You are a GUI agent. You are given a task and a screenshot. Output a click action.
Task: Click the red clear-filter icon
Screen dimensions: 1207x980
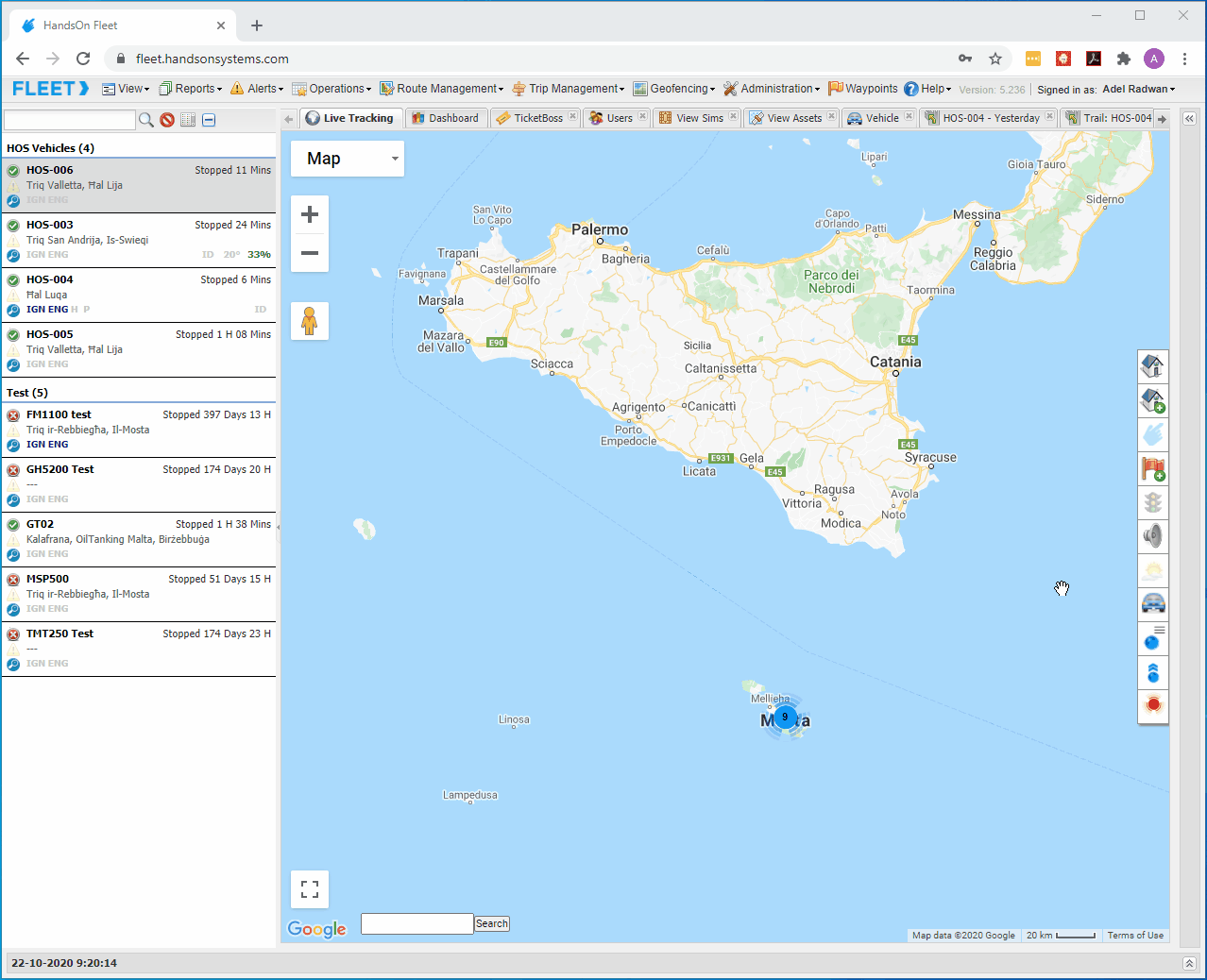coord(167,120)
